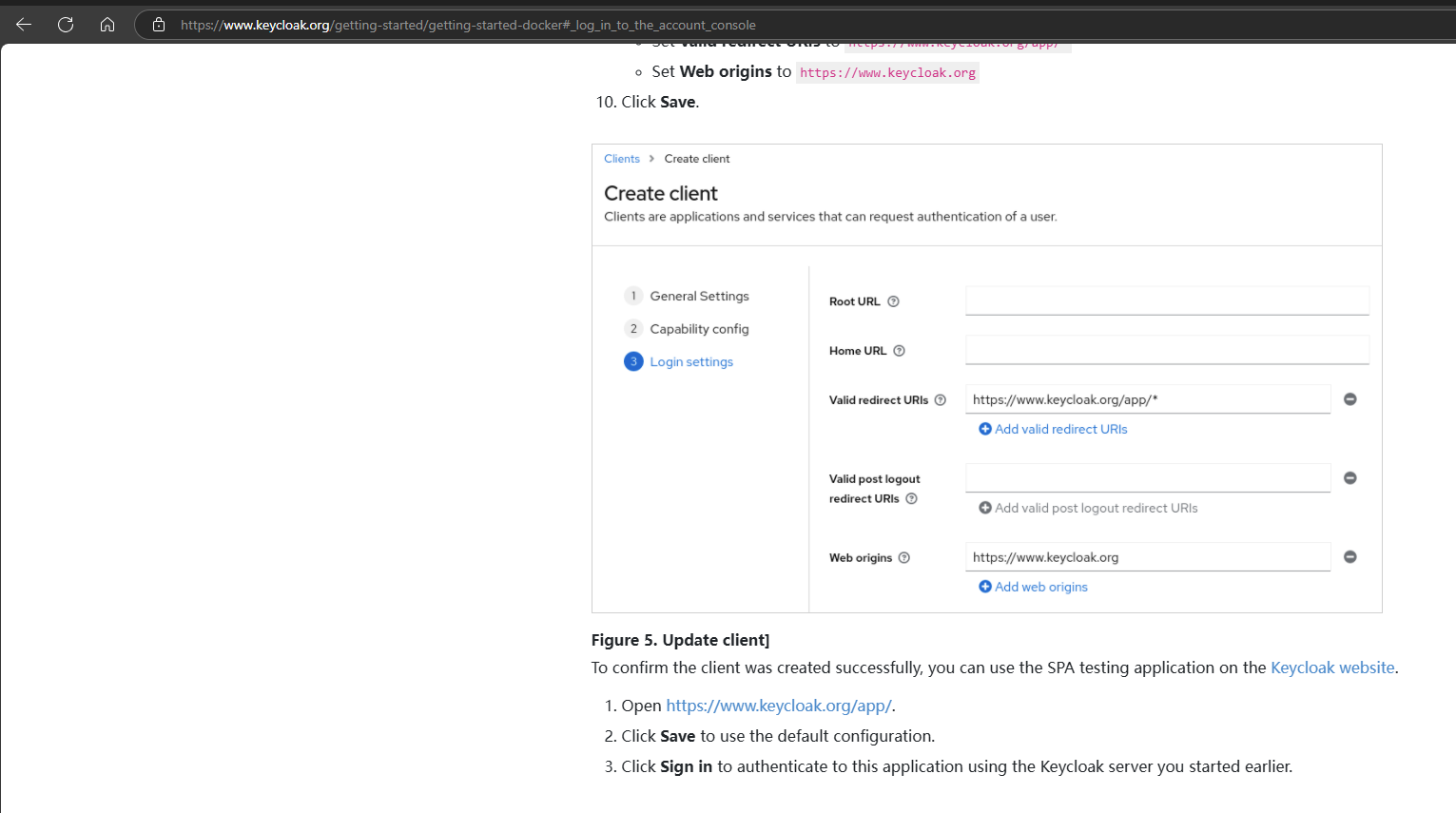Click the browser back arrow
1456x813 pixels.
click(24, 25)
